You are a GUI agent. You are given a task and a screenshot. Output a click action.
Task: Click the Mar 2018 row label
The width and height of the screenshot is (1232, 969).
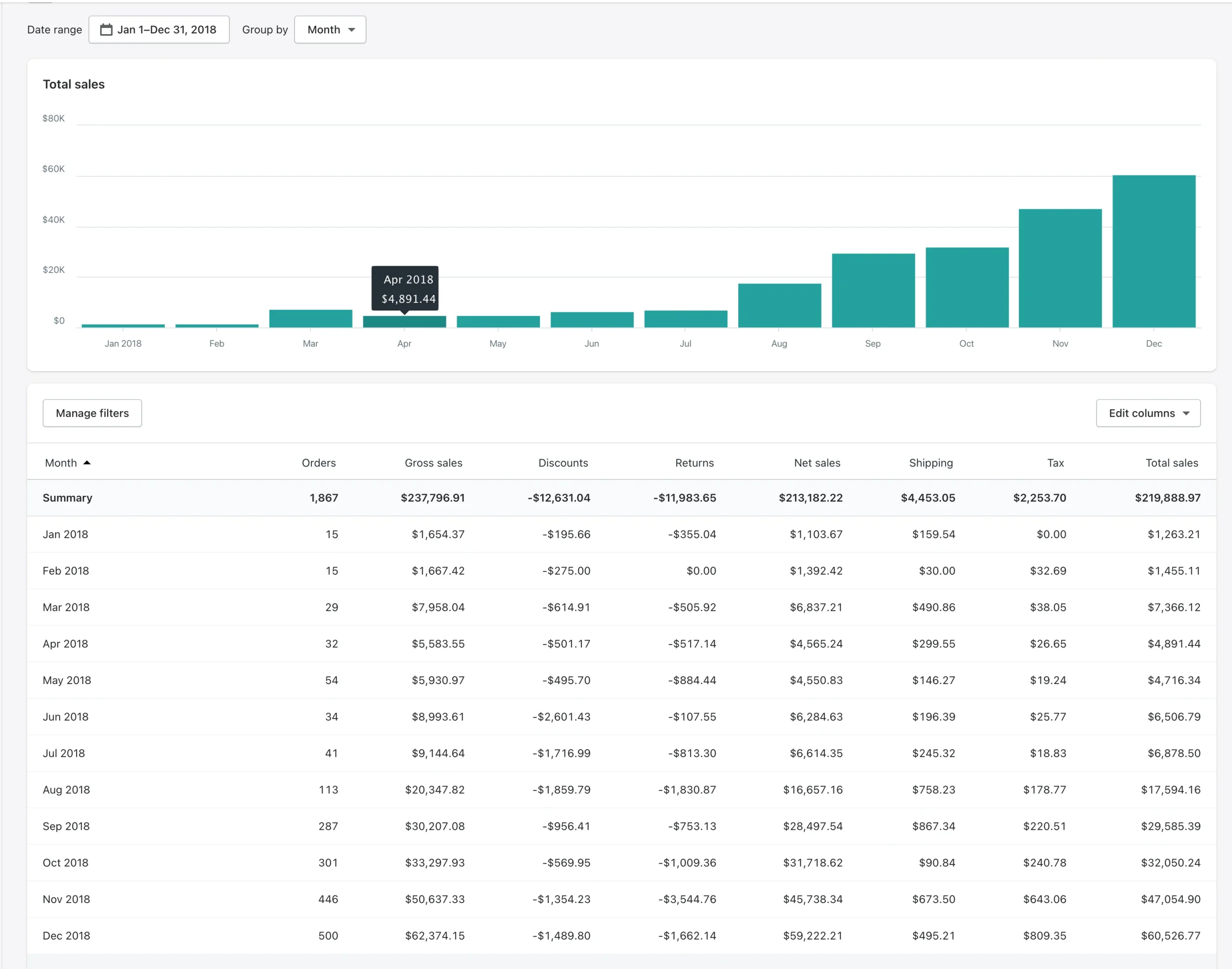(x=66, y=607)
